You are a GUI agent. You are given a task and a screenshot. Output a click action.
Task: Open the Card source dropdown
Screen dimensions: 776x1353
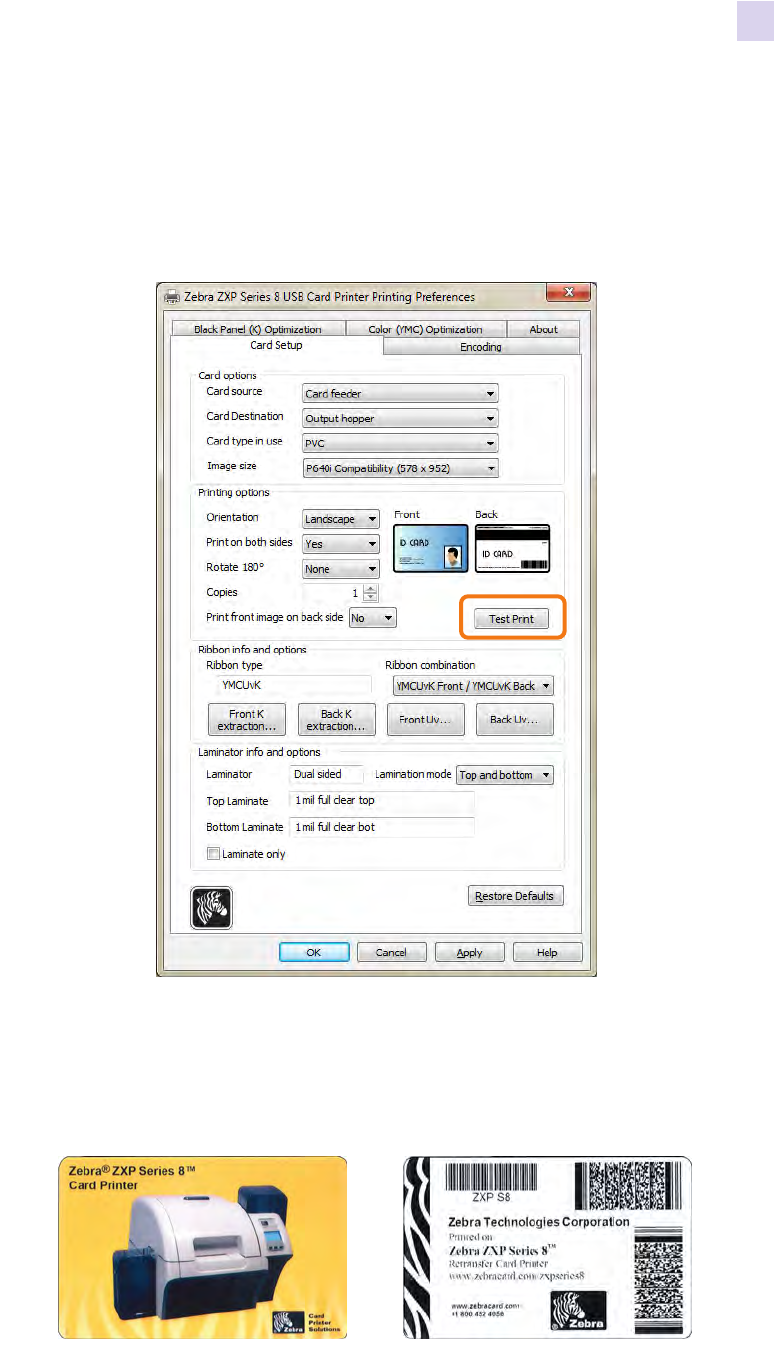pos(400,394)
